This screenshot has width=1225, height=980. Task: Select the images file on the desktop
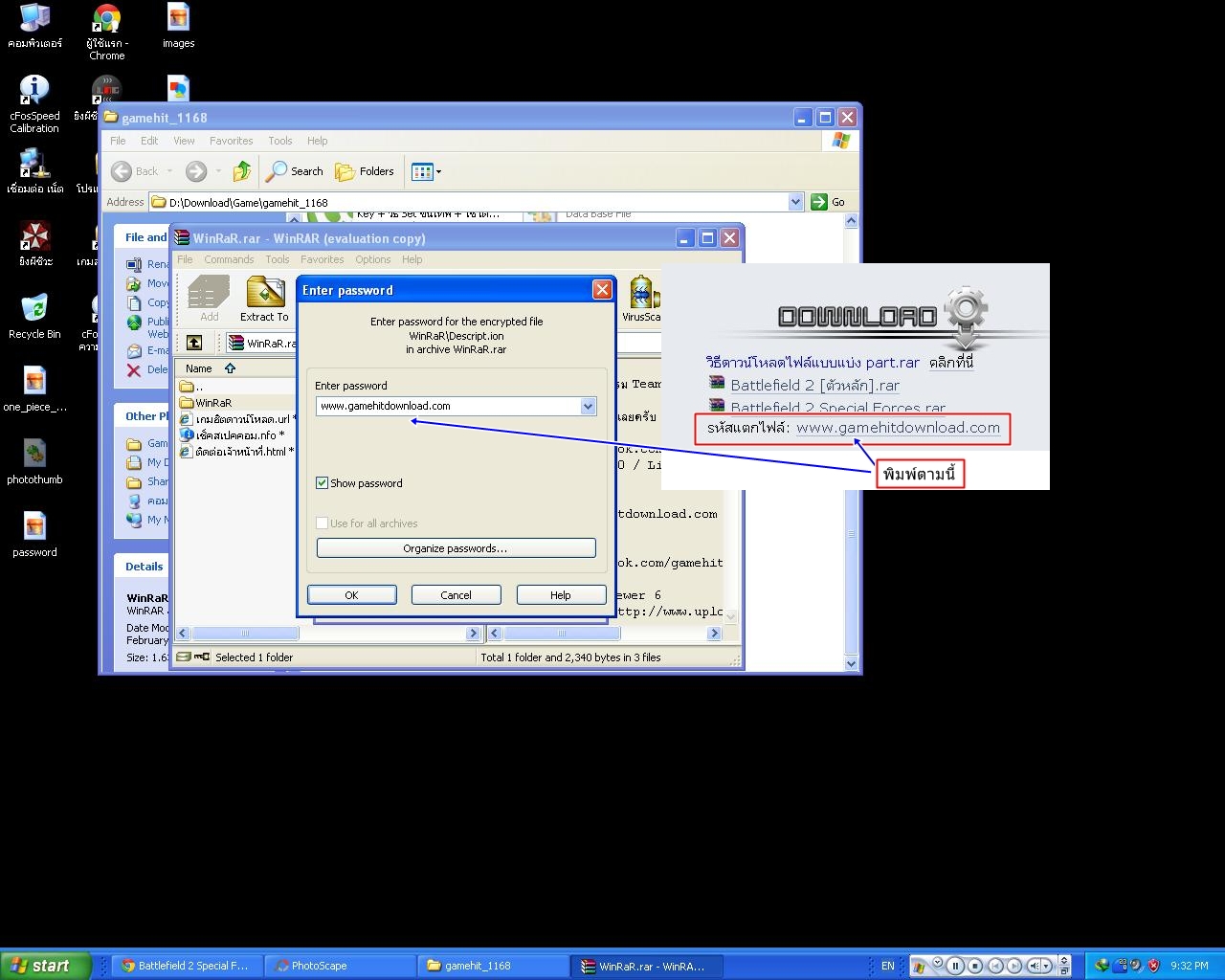[178, 26]
